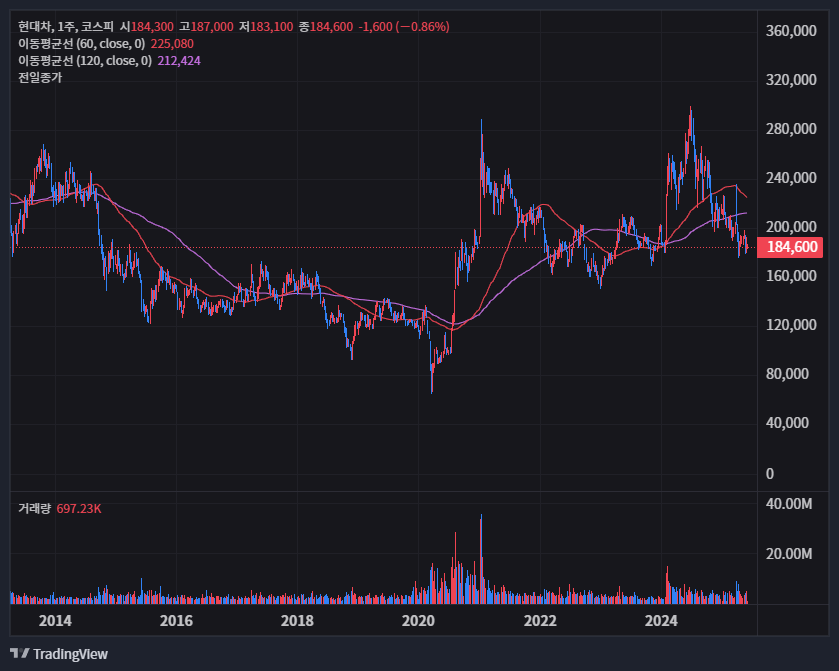Click the closing price value 종184,600
This screenshot has height=671, width=839.
coord(326,27)
